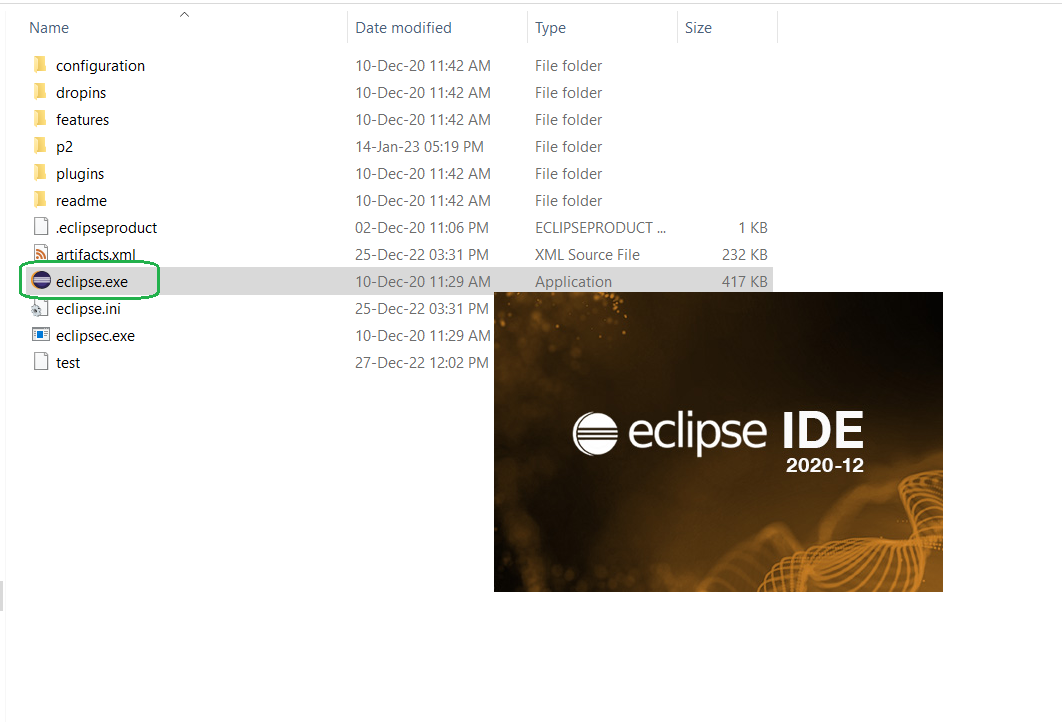Click the eclipse.exe application icon
This screenshot has height=722, width=1062.
coord(41,280)
